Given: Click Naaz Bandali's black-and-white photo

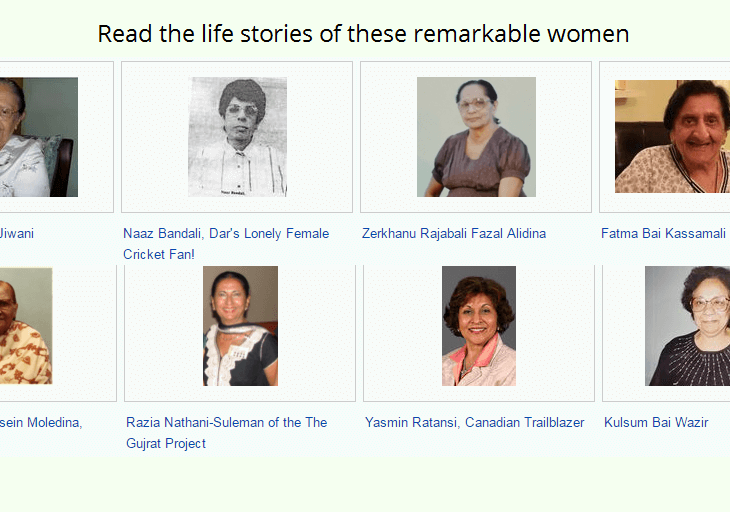Looking at the screenshot, I should click(x=237, y=137).
